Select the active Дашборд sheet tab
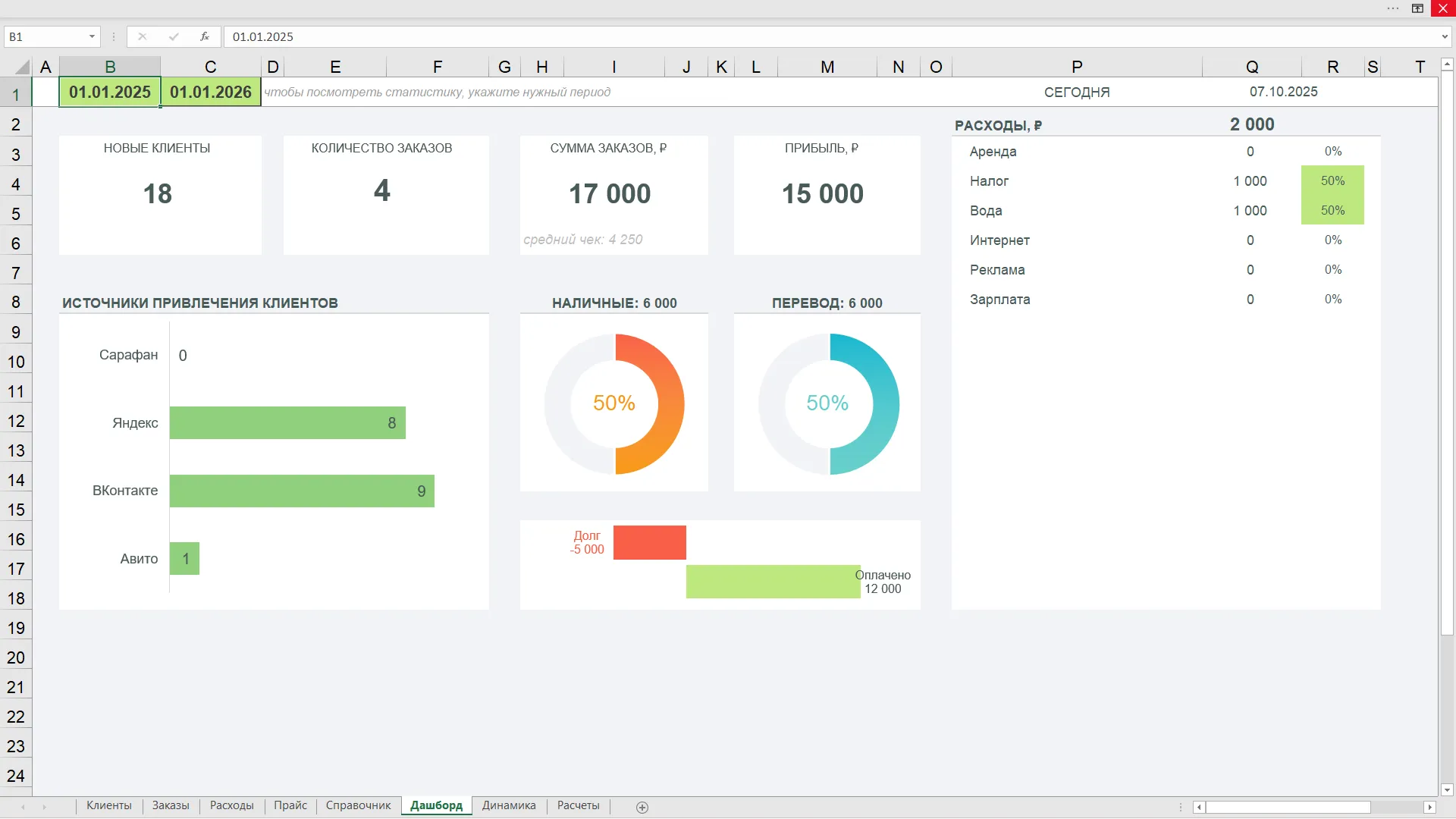The width and height of the screenshot is (1456, 819). [x=436, y=805]
